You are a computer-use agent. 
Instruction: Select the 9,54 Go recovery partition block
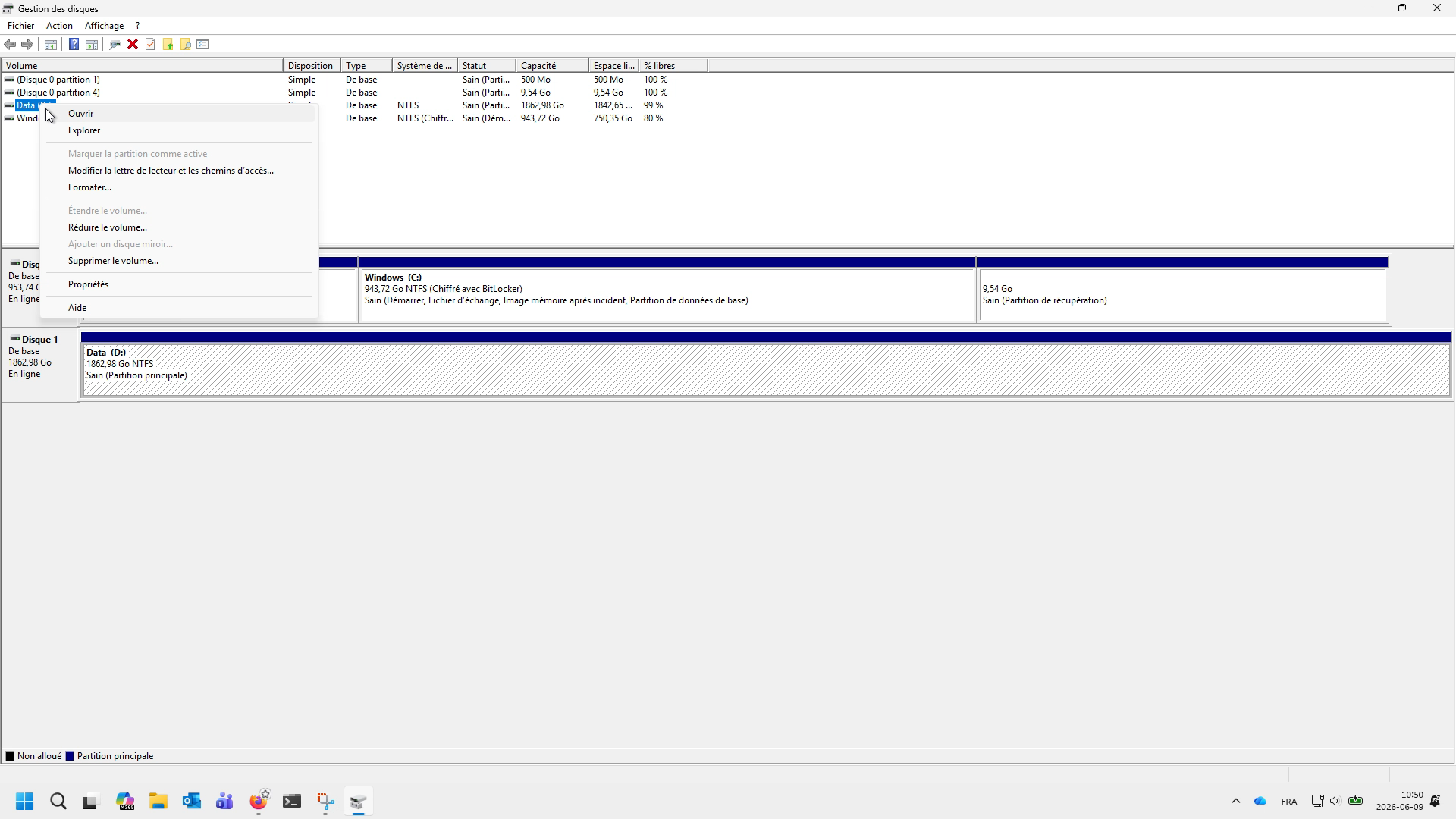(x=1183, y=290)
